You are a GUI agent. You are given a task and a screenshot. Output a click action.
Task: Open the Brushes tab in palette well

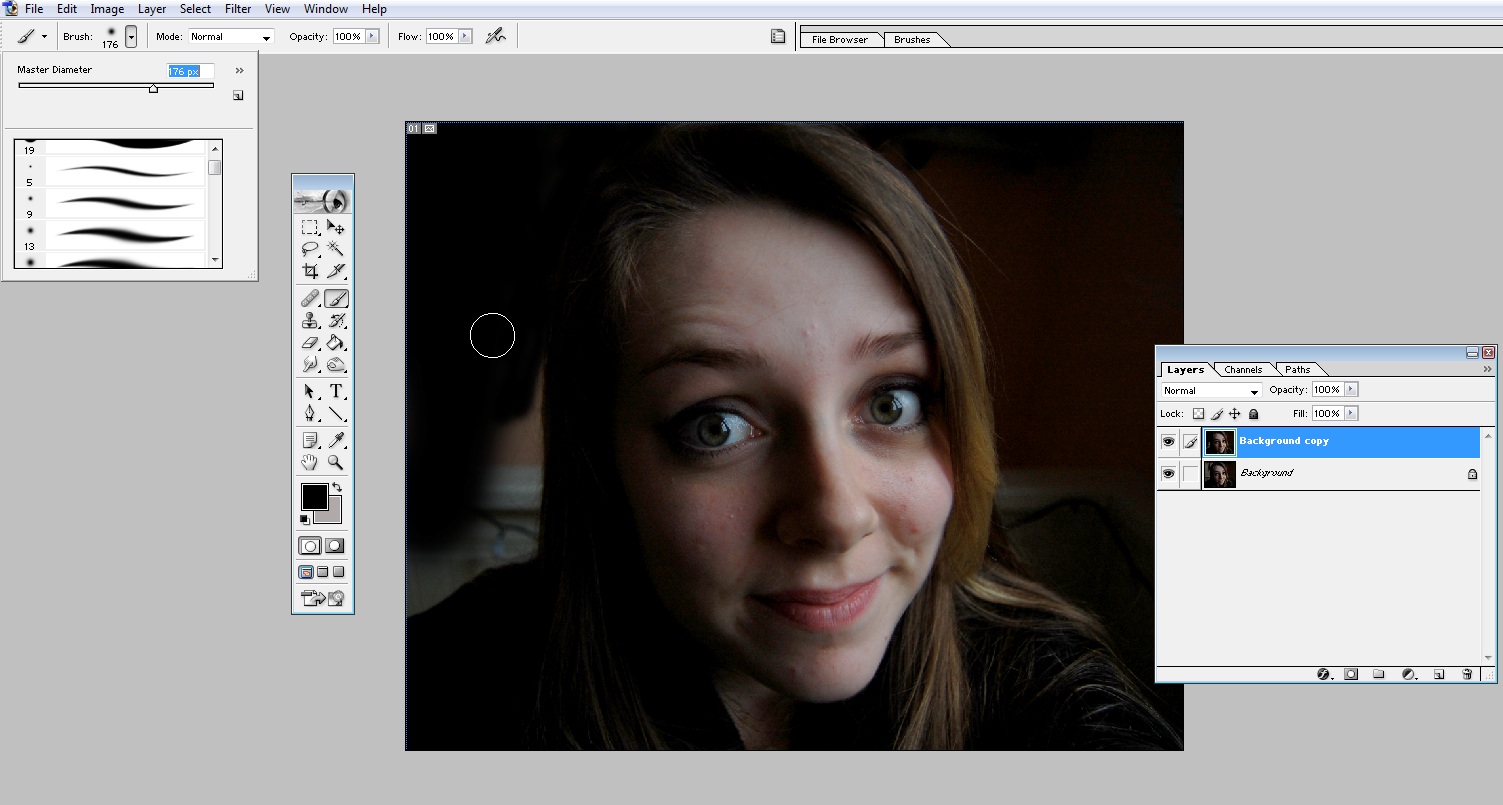click(x=912, y=40)
